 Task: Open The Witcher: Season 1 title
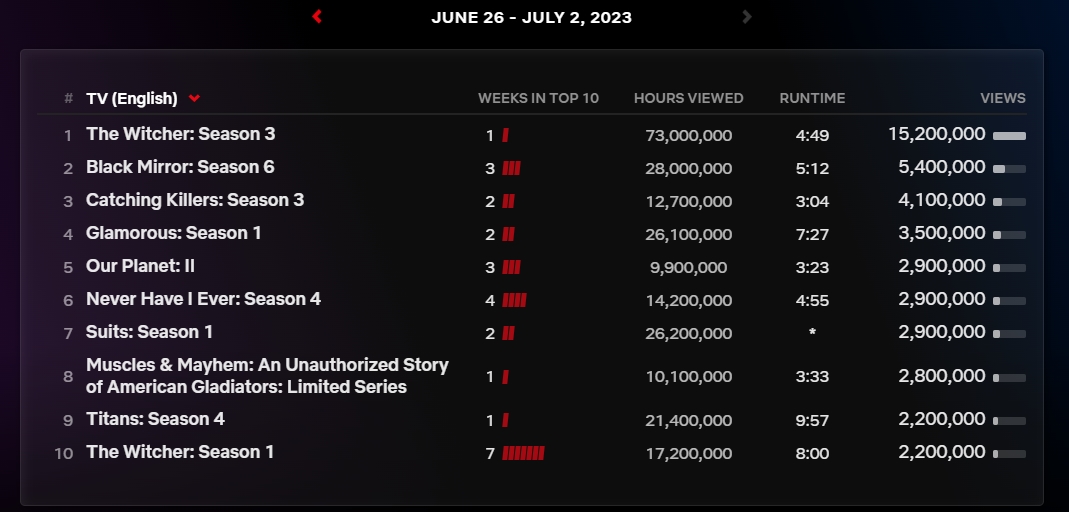(x=180, y=452)
